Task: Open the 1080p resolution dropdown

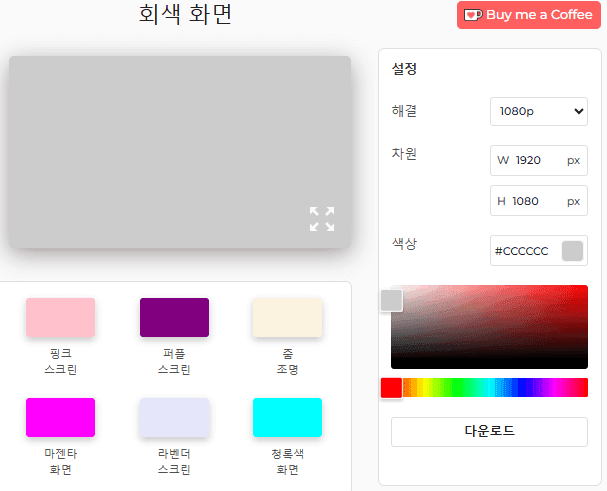Action: coord(538,111)
